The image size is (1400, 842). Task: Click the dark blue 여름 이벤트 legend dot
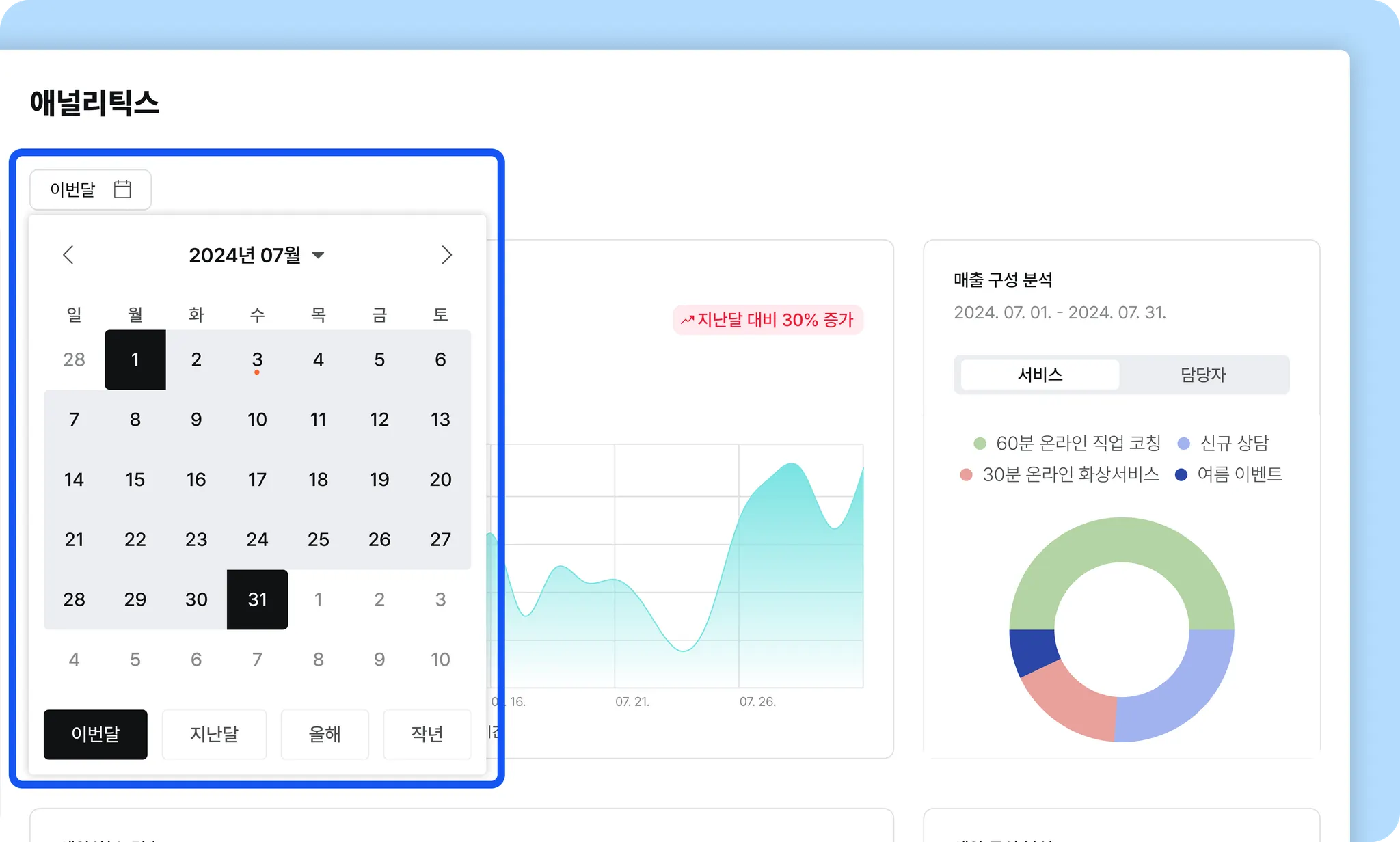(x=1181, y=474)
